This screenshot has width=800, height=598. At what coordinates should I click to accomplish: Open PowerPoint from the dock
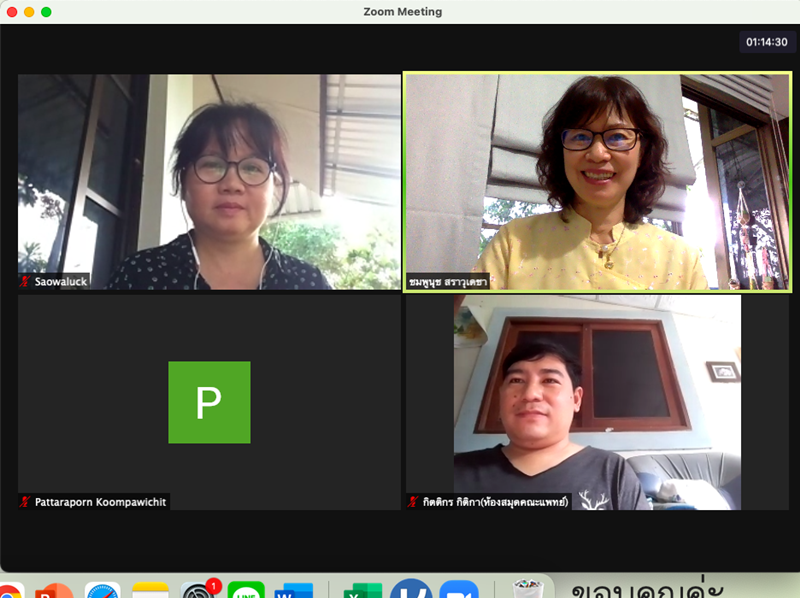click(x=54, y=590)
